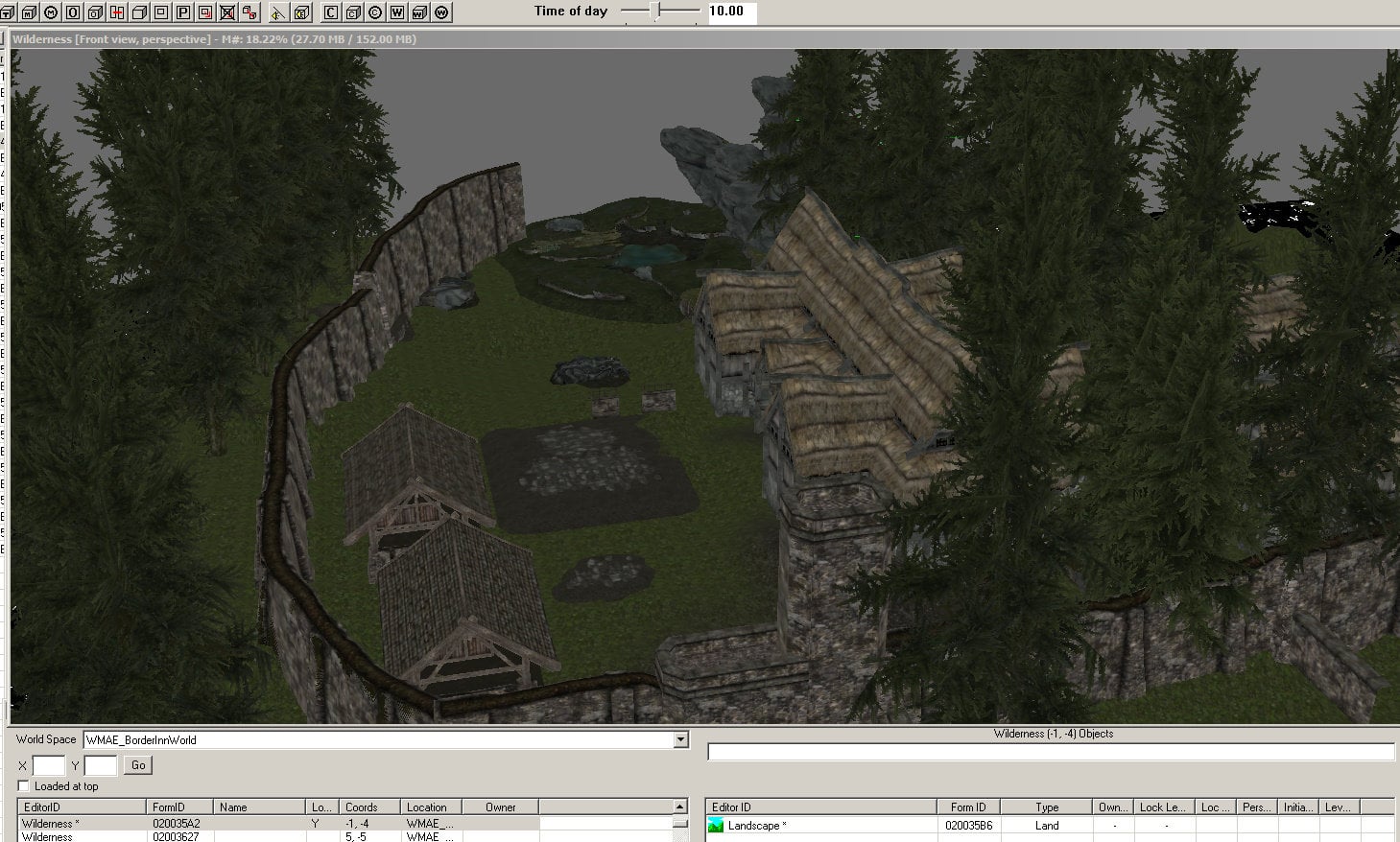The image size is (1400, 842).
Task: Click the circle icon with letter W
Action: pos(440,12)
